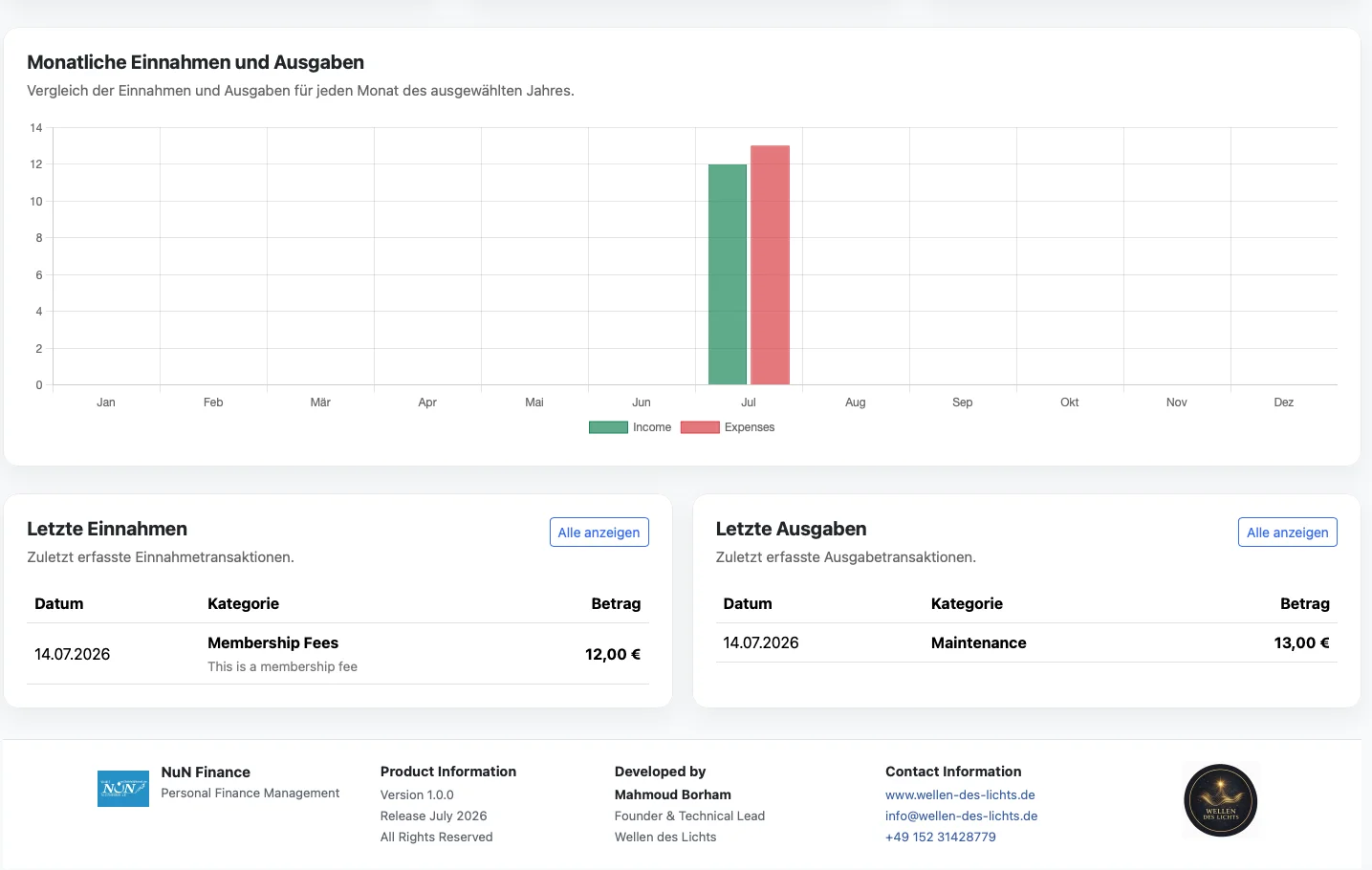1372x870 pixels.
Task: Click the info@wellen-des-lichts.de email link
Action: point(961,816)
